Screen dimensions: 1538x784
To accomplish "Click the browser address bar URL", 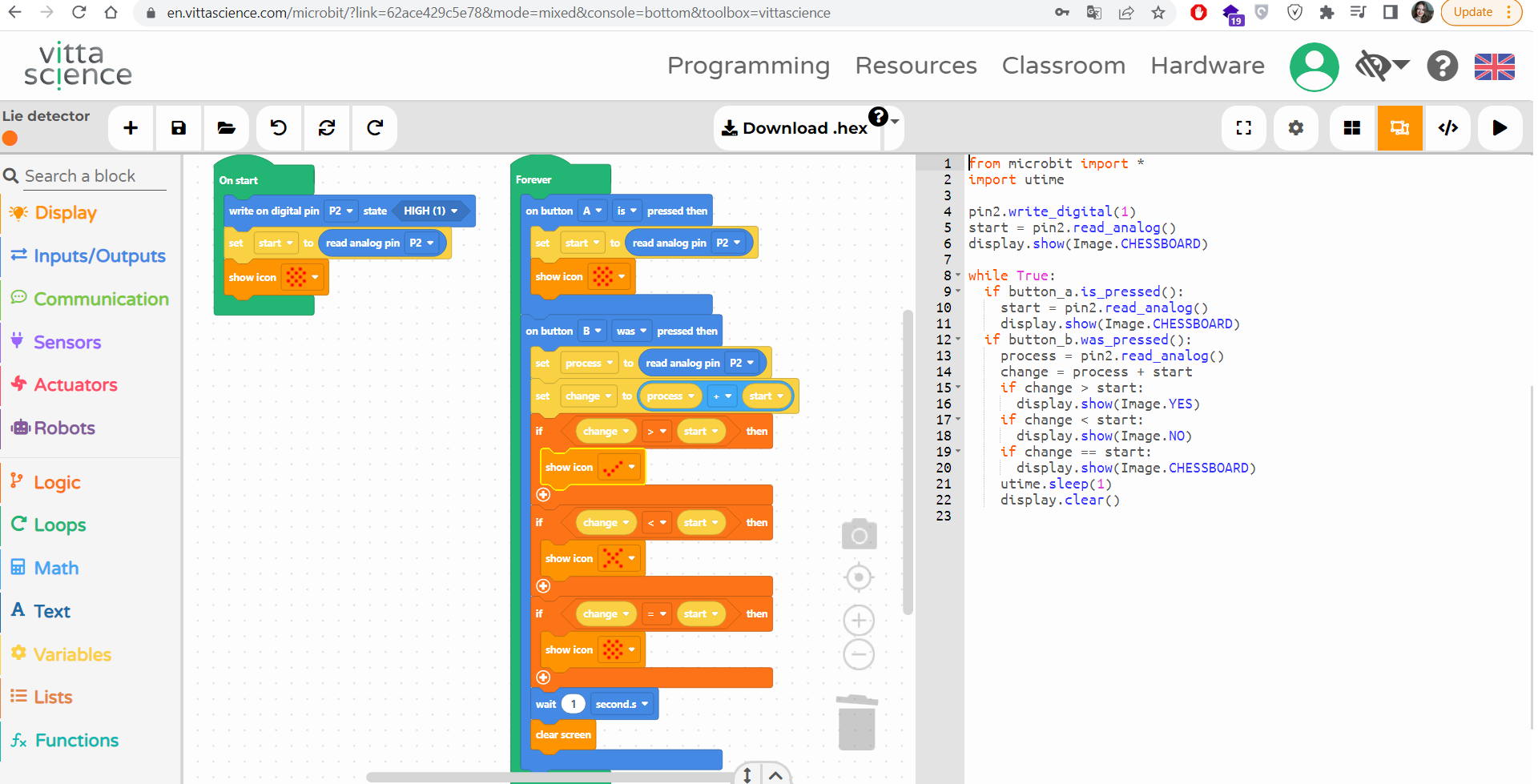I will tap(498, 13).
